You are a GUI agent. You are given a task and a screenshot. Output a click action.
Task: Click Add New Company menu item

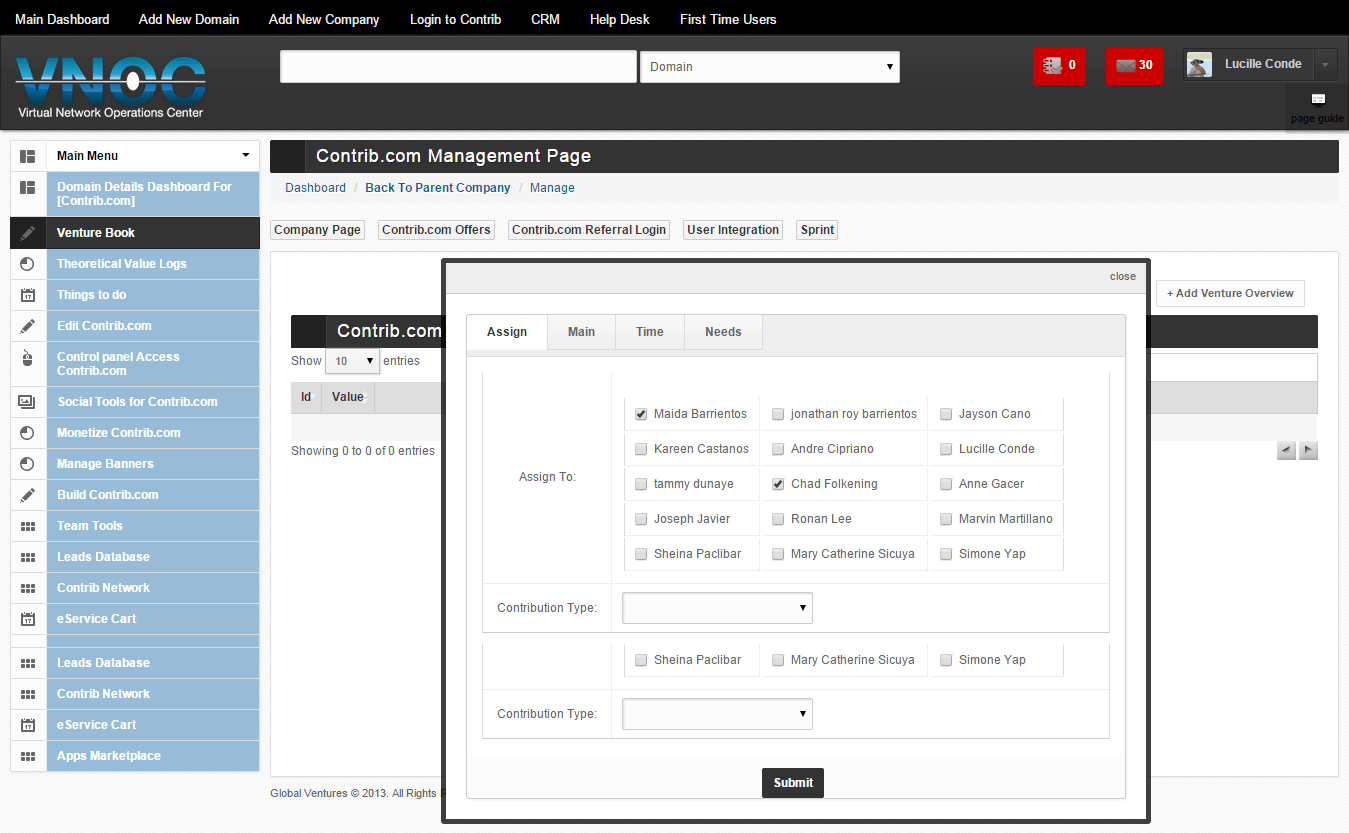pyautogui.click(x=324, y=19)
